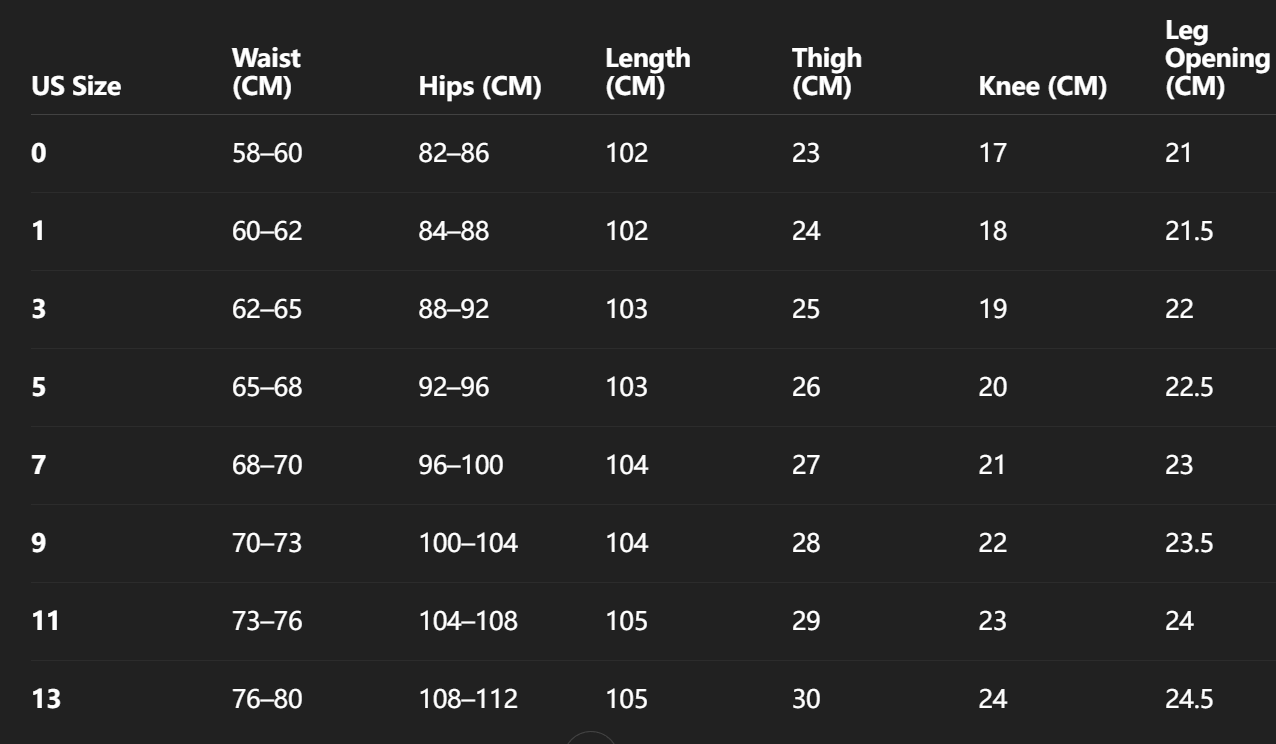Select the Knee (CM) header

[1042, 88]
